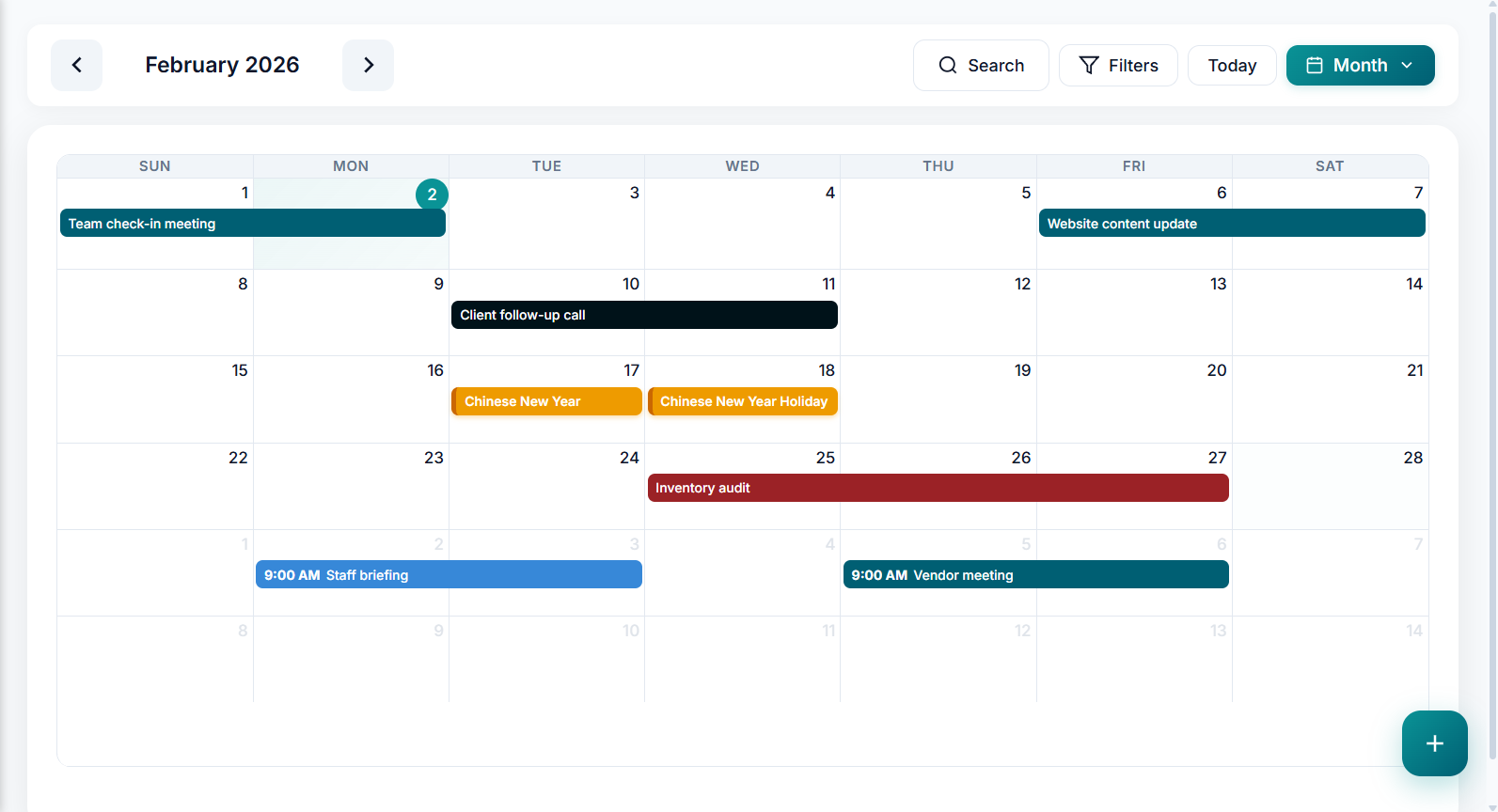Click the calendar icon on Month button
1498x812 pixels.
1314,65
